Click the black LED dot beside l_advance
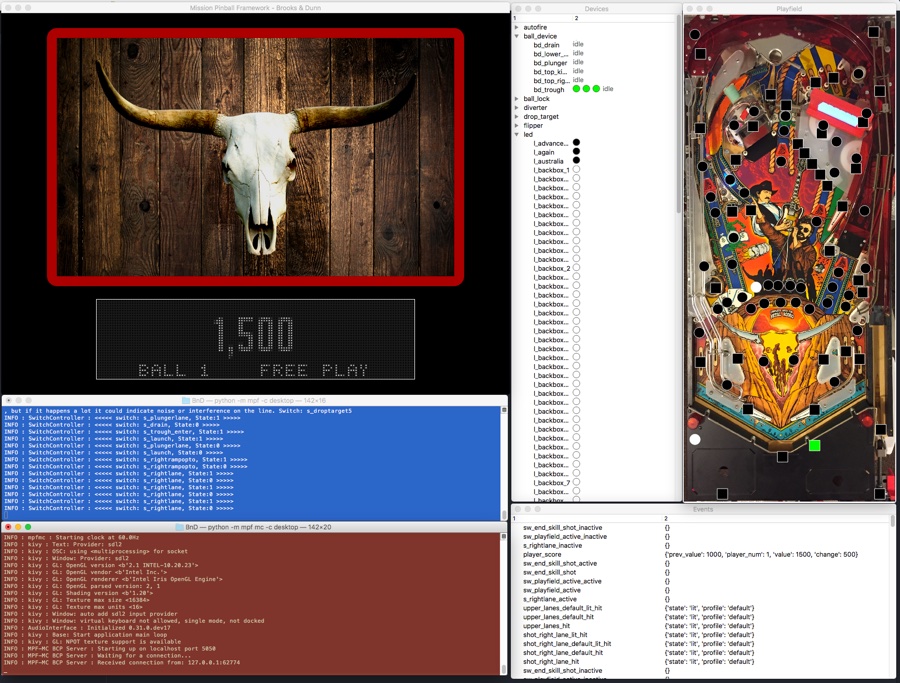 [576, 143]
